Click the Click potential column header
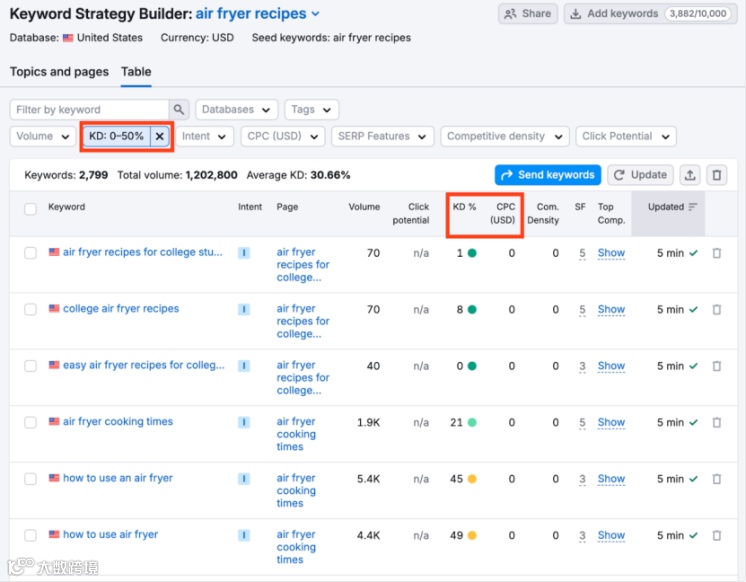 [x=411, y=213]
